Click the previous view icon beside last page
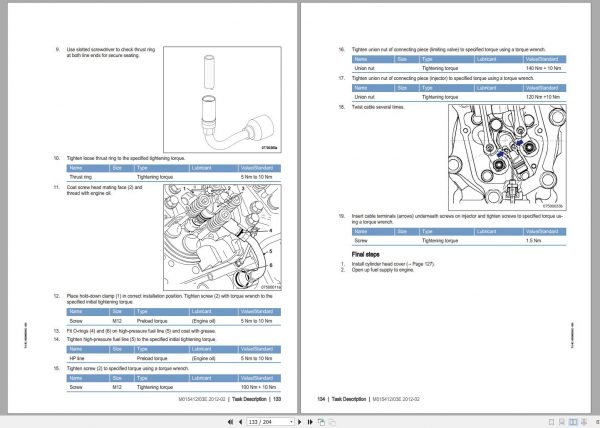Image resolution: width=600 pixels, height=428 pixels. [x=321, y=422]
